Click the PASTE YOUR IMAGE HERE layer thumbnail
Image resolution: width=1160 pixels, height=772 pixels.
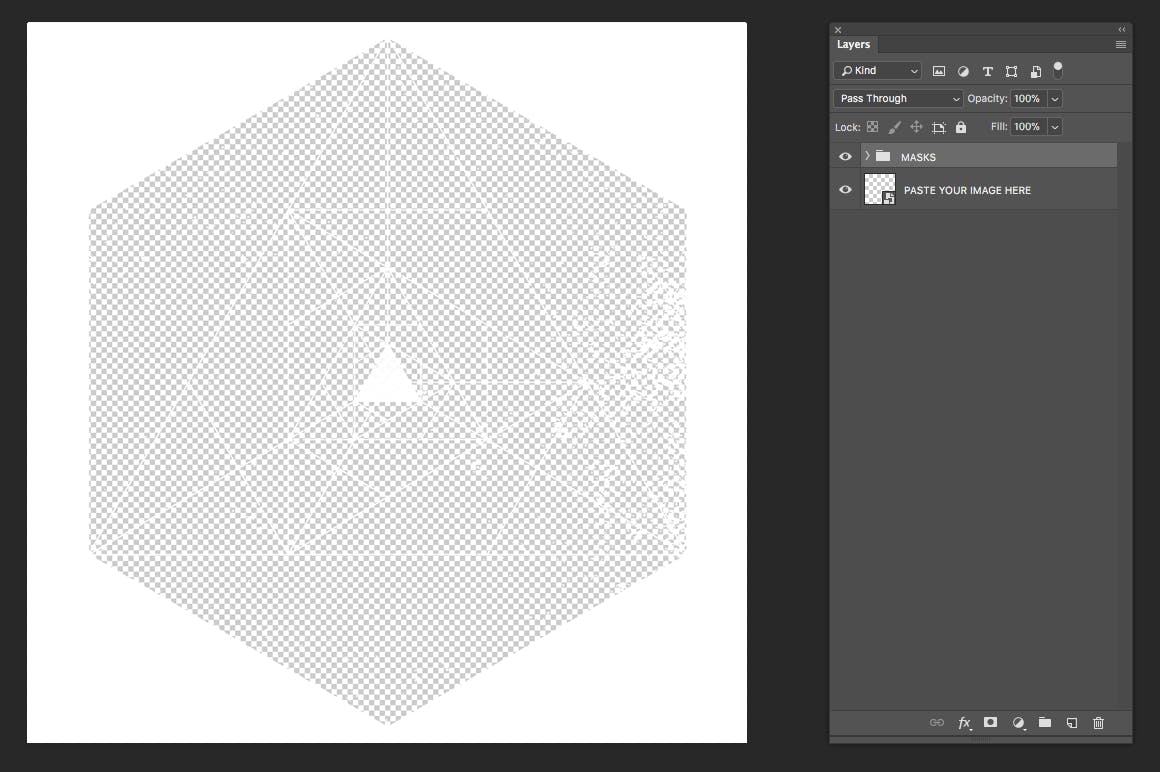879,189
